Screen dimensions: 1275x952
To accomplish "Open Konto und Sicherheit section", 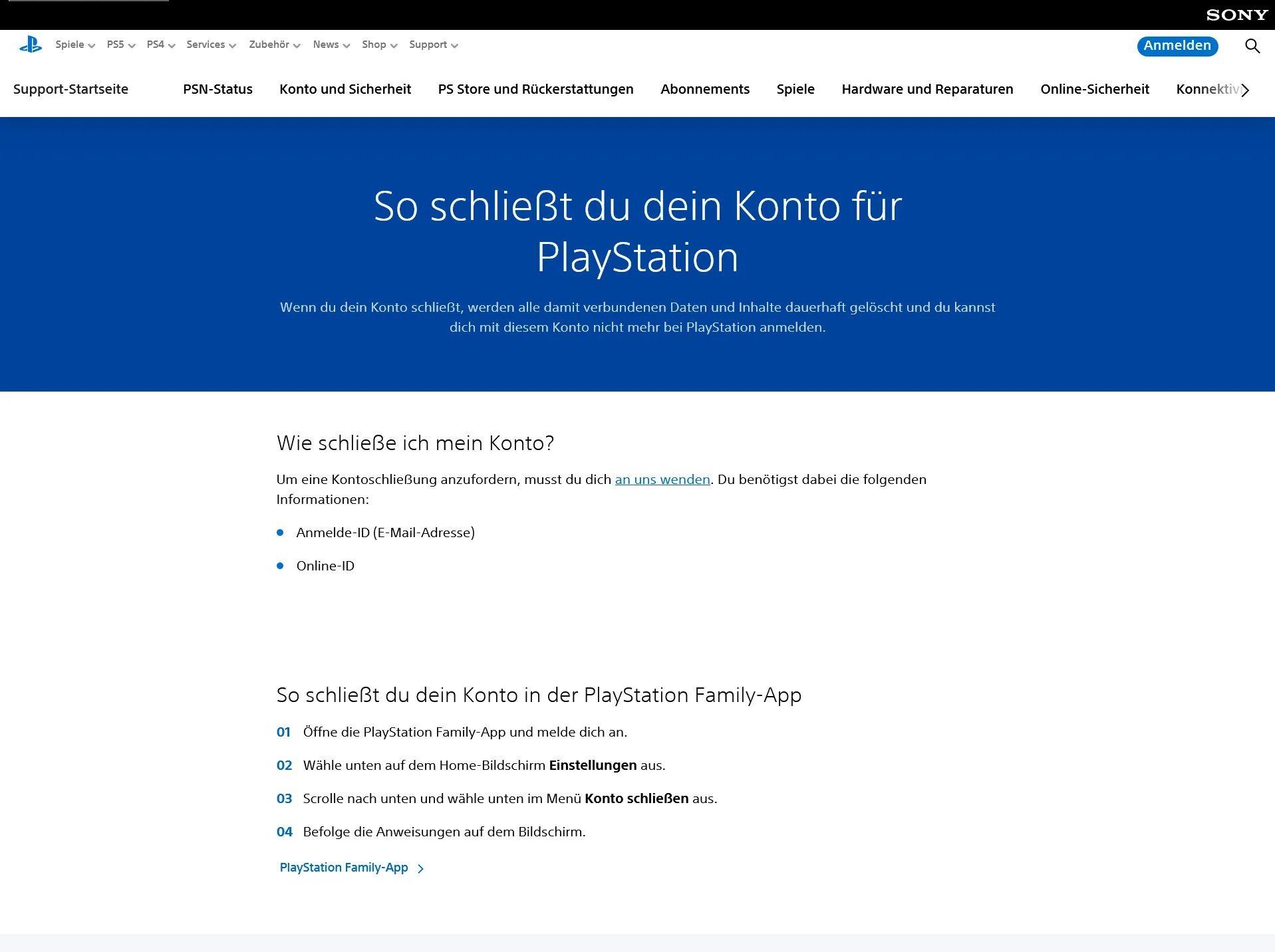I will pyautogui.click(x=345, y=89).
